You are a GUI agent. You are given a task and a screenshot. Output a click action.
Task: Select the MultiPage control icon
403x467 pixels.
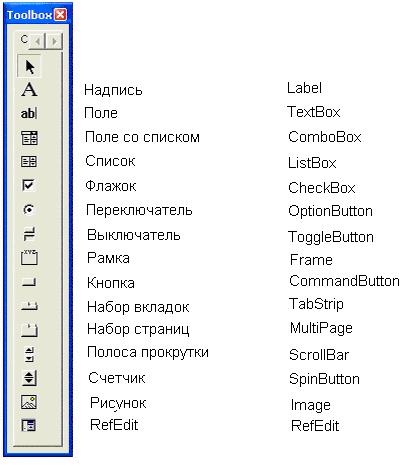point(29,330)
